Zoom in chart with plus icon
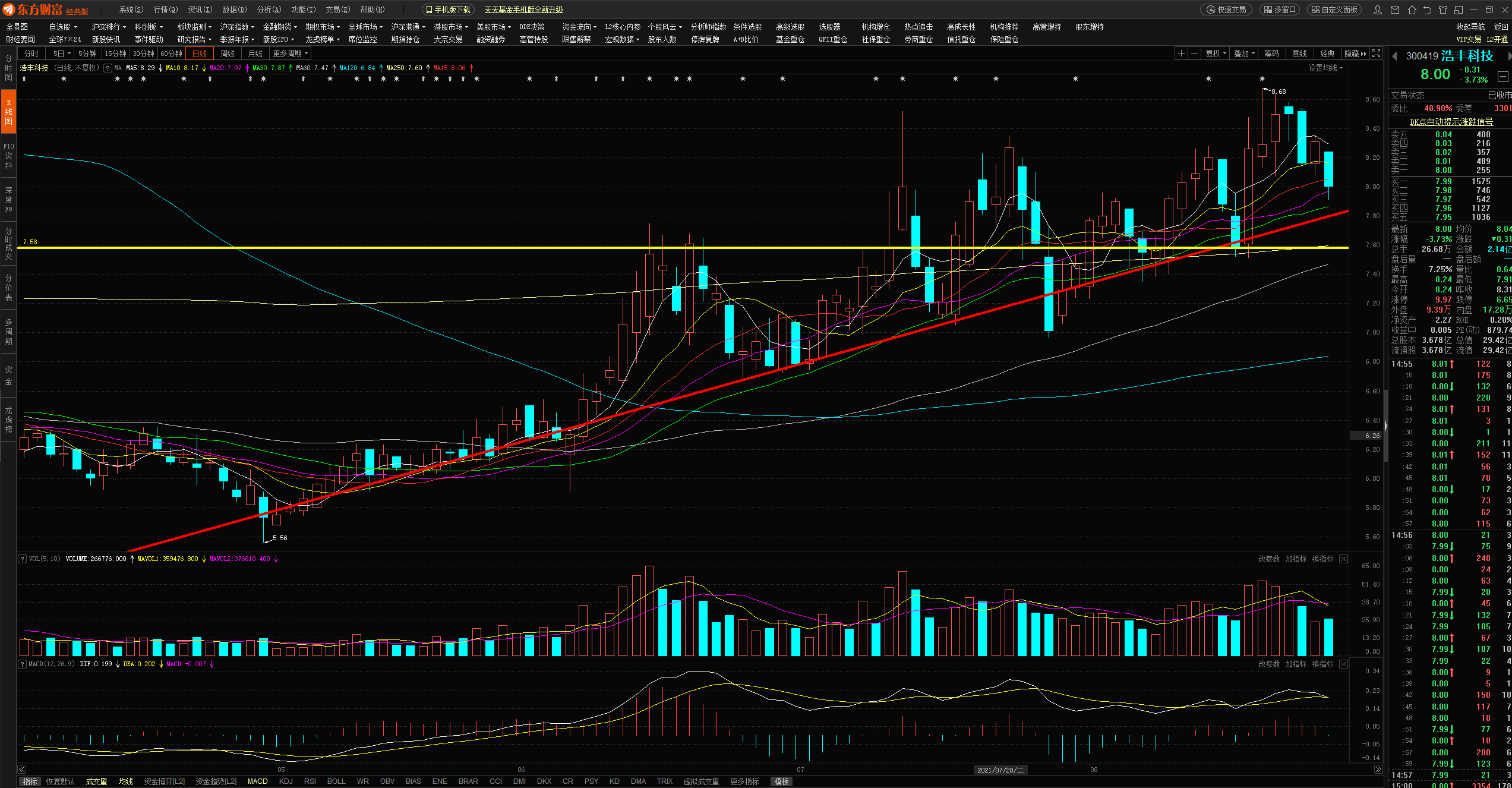The image size is (1512, 788). (1181, 53)
